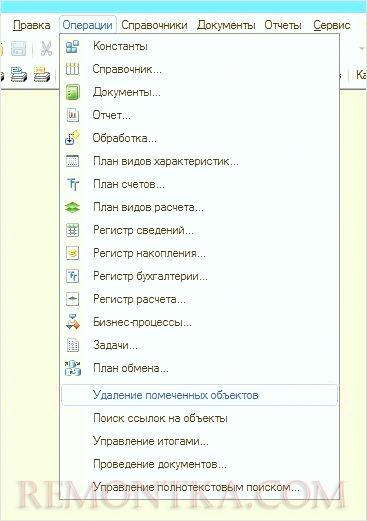367x521 pixels.
Task: Open the Отчеты menu
Action: (x=283, y=25)
